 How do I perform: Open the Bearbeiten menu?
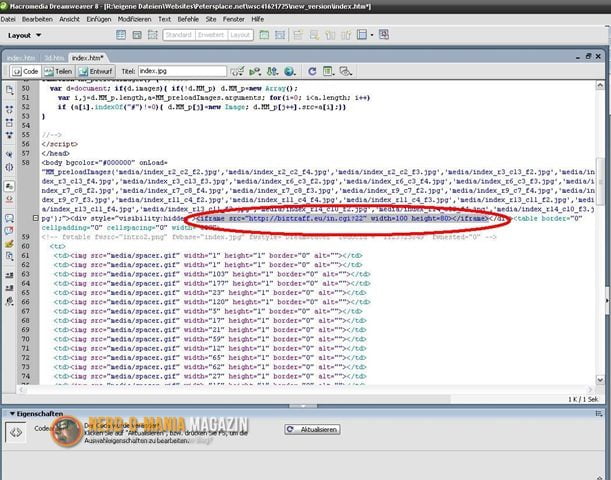37,19
